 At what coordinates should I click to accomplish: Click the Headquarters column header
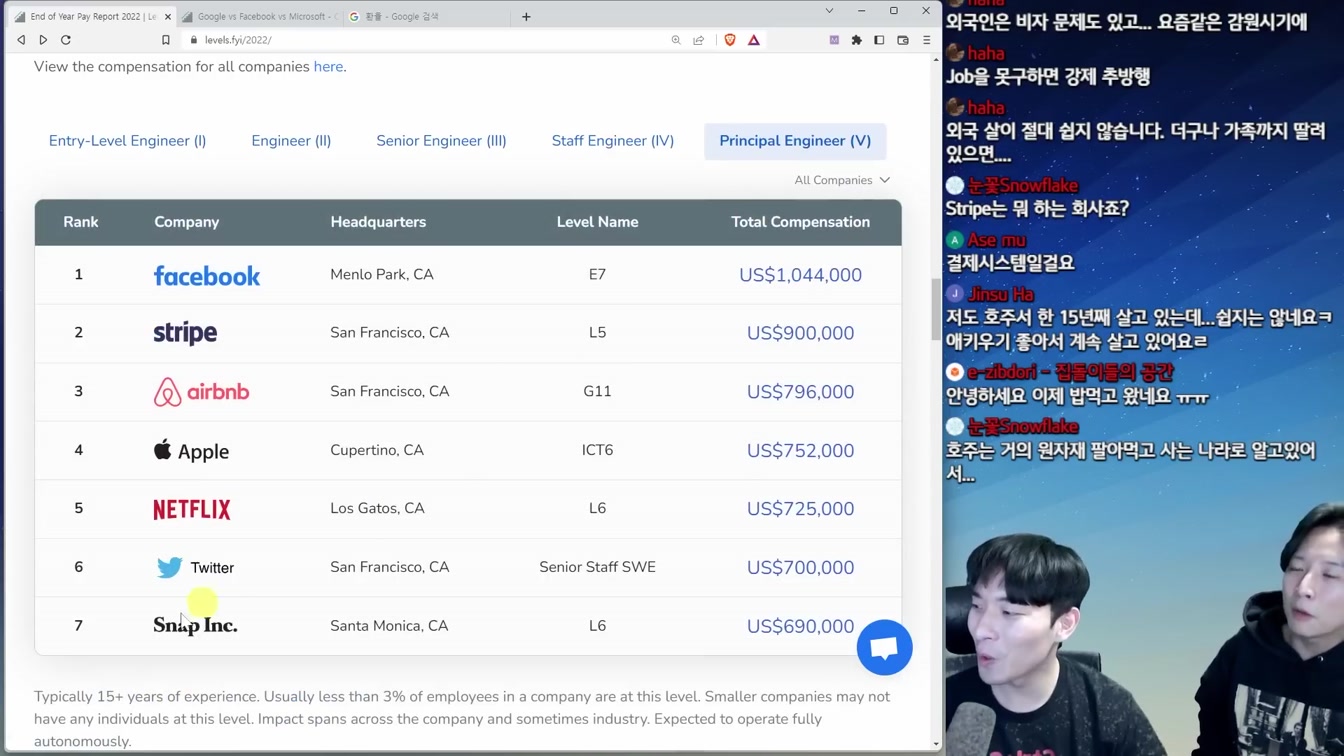[x=378, y=222]
